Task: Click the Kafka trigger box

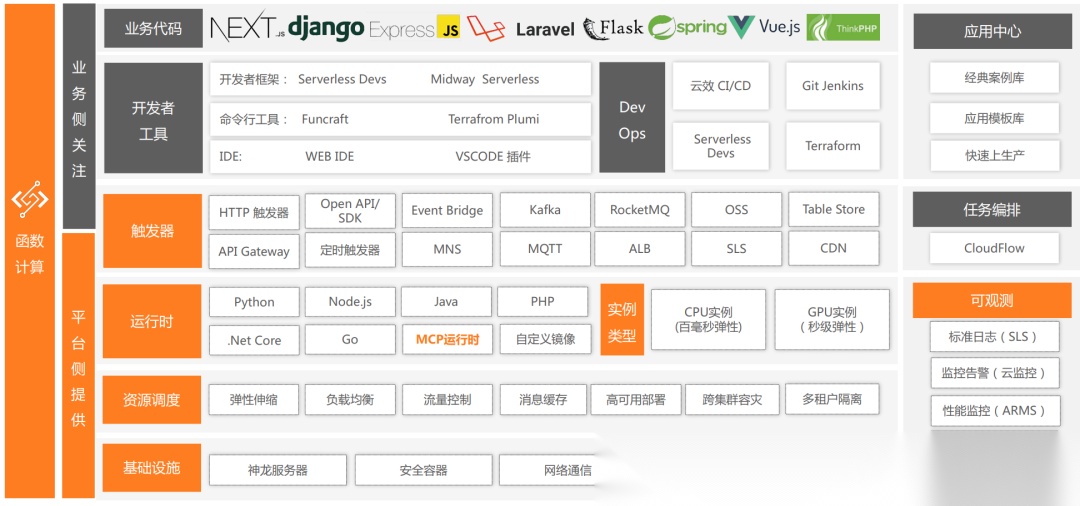Action: tap(545, 209)
